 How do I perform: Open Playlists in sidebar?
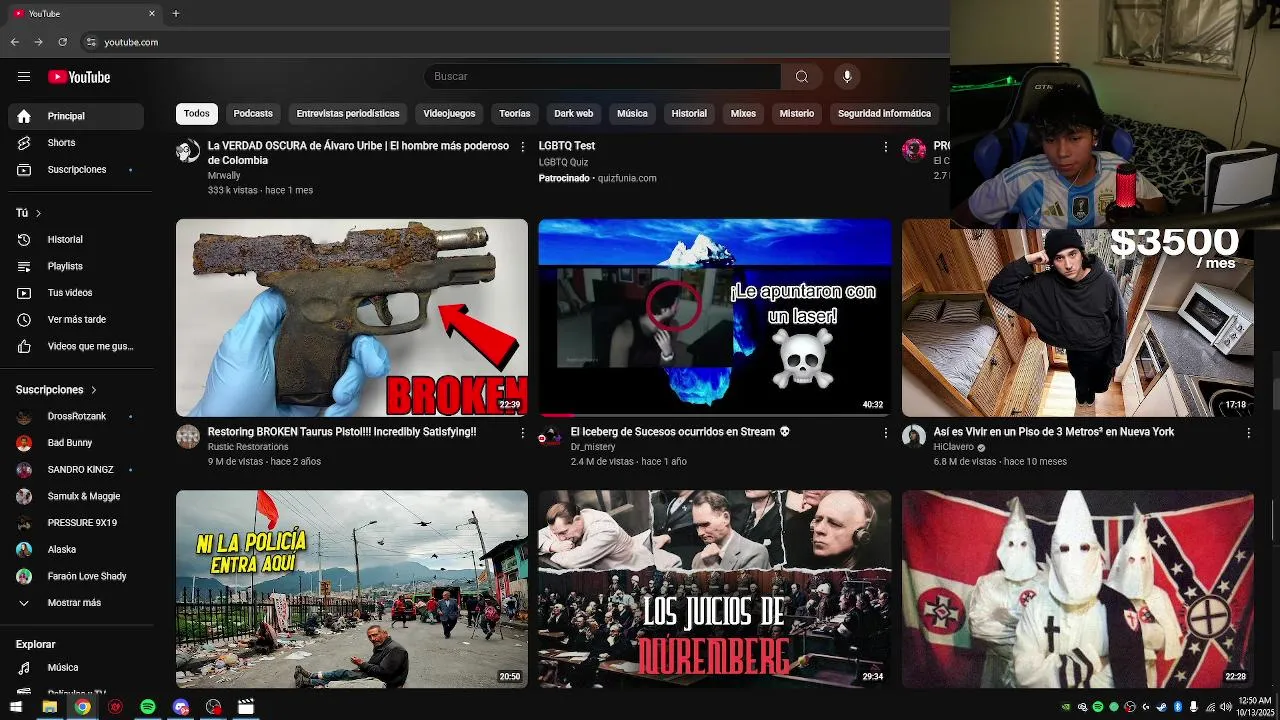pyautogui.click(x=76, y=266)
